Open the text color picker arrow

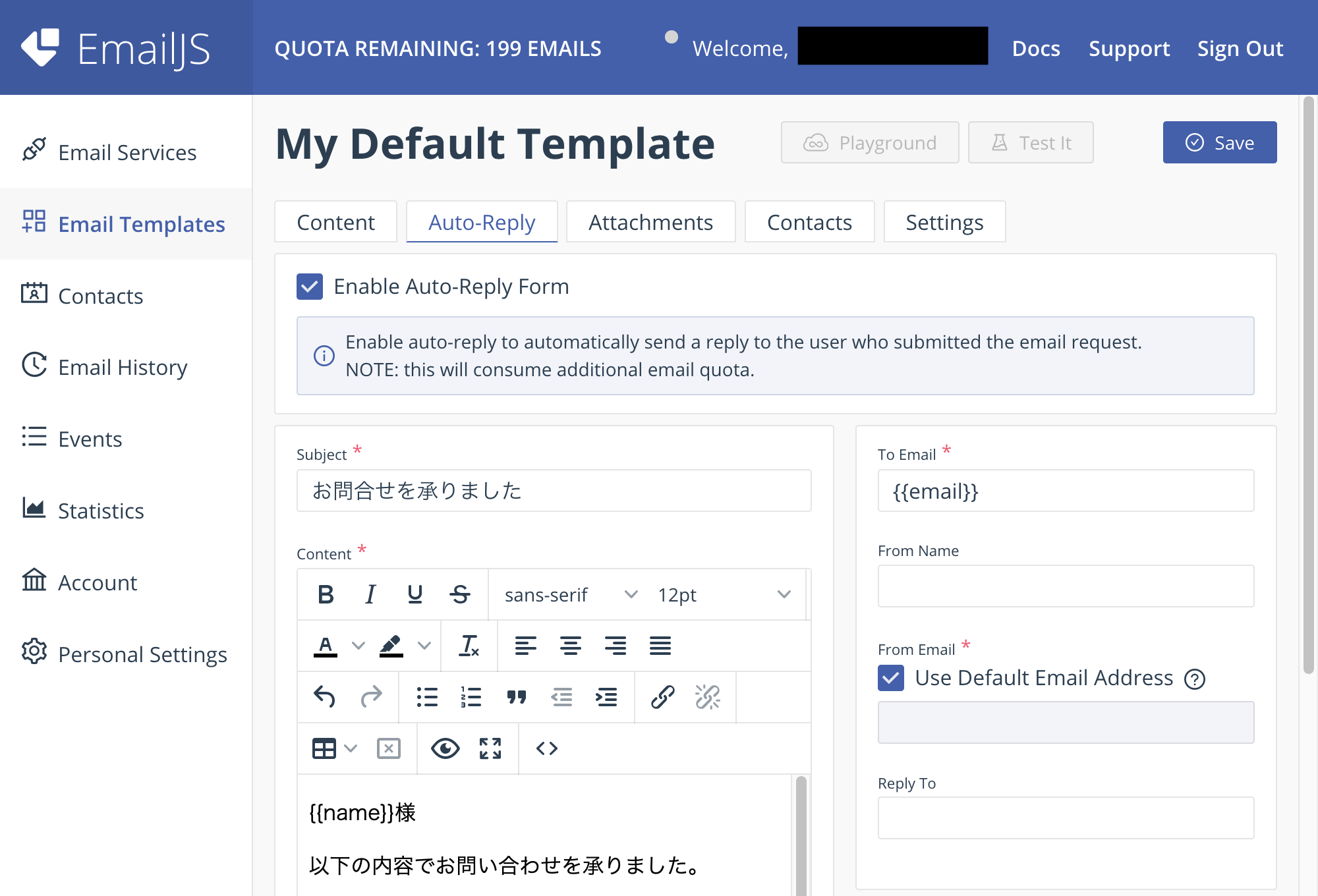pyautogui.click(x=358, y=646)
